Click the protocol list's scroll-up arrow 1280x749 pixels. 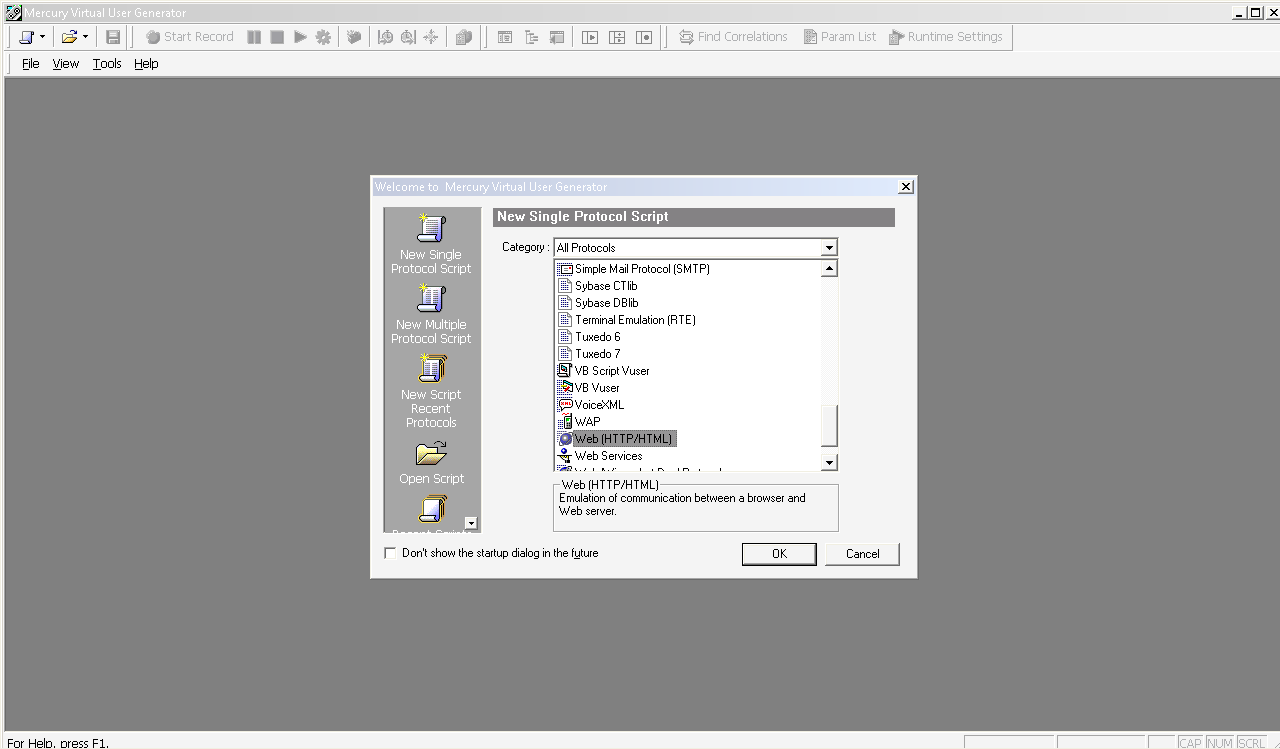coord(829,268)
